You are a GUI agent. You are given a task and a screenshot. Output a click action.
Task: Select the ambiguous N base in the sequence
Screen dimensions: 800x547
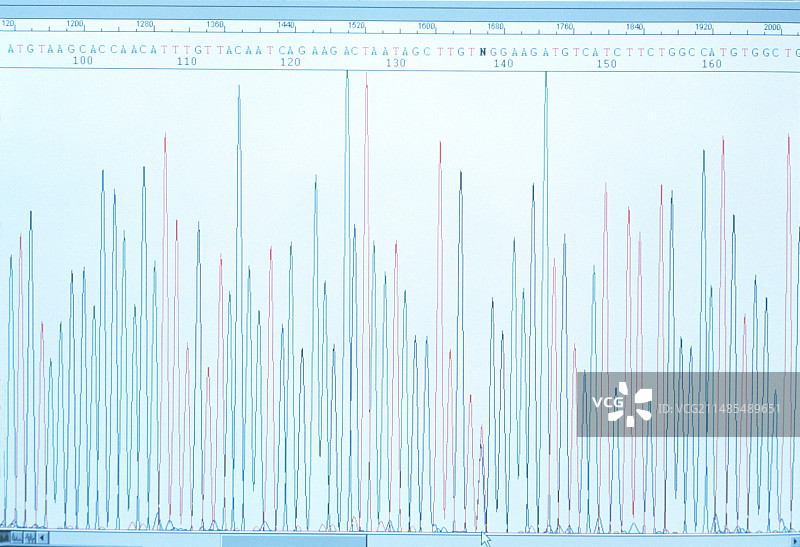click(x=482, y=49)
